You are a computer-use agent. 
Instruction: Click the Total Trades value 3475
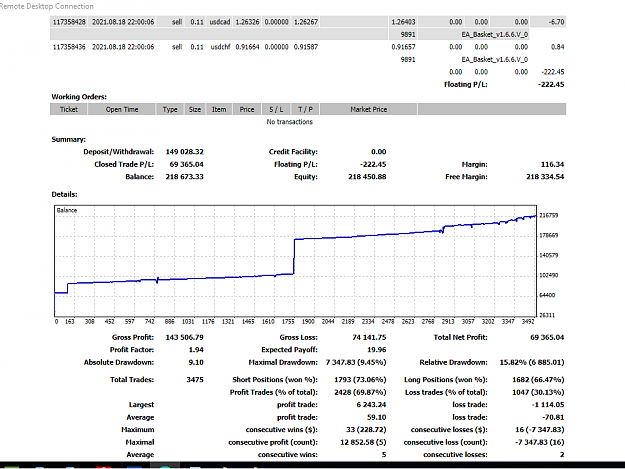195,380
